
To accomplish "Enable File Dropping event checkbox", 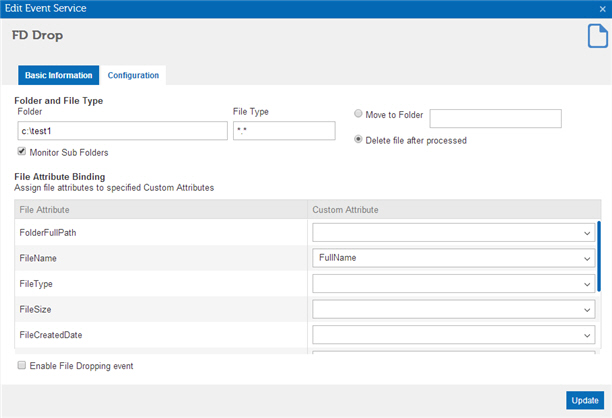I will click(x=22, y=365).
